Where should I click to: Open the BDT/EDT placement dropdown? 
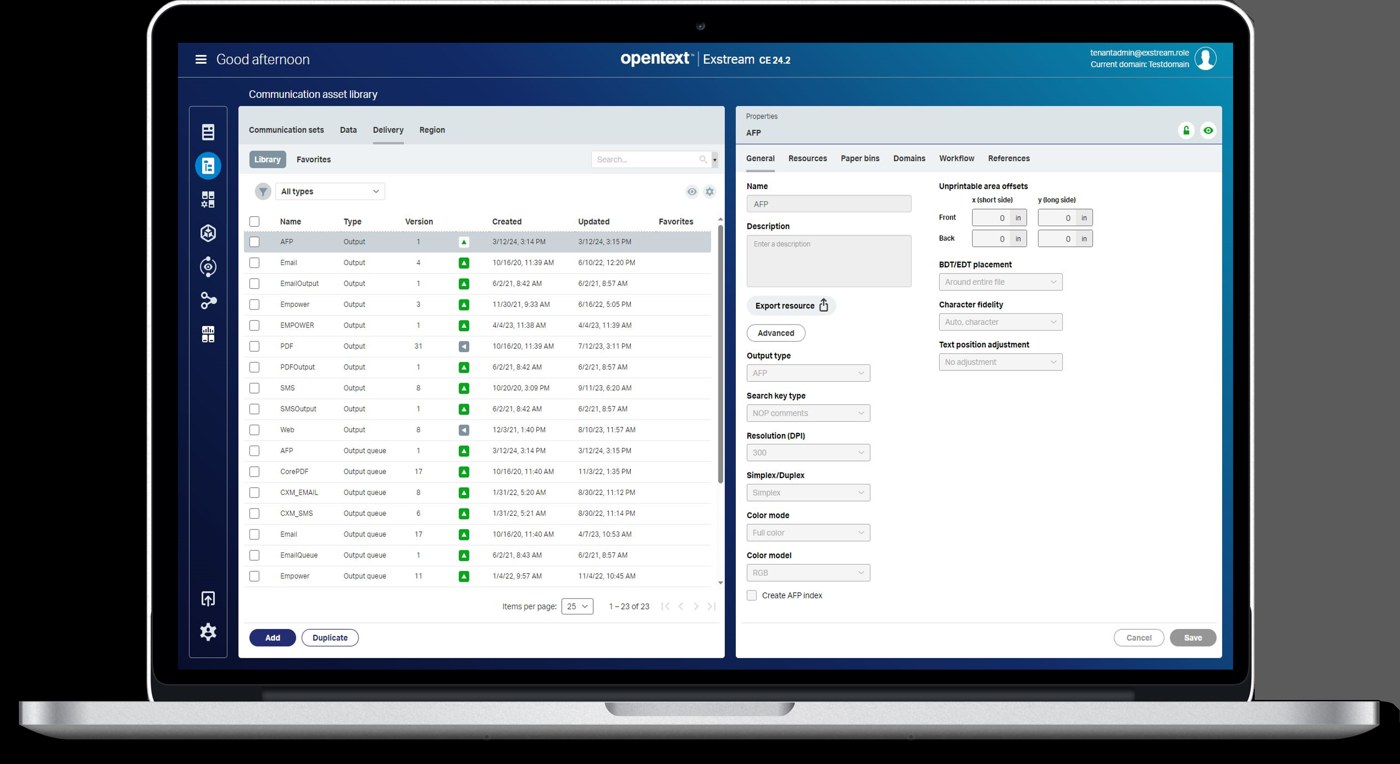pyautogui.click(x=1000, y=282)
